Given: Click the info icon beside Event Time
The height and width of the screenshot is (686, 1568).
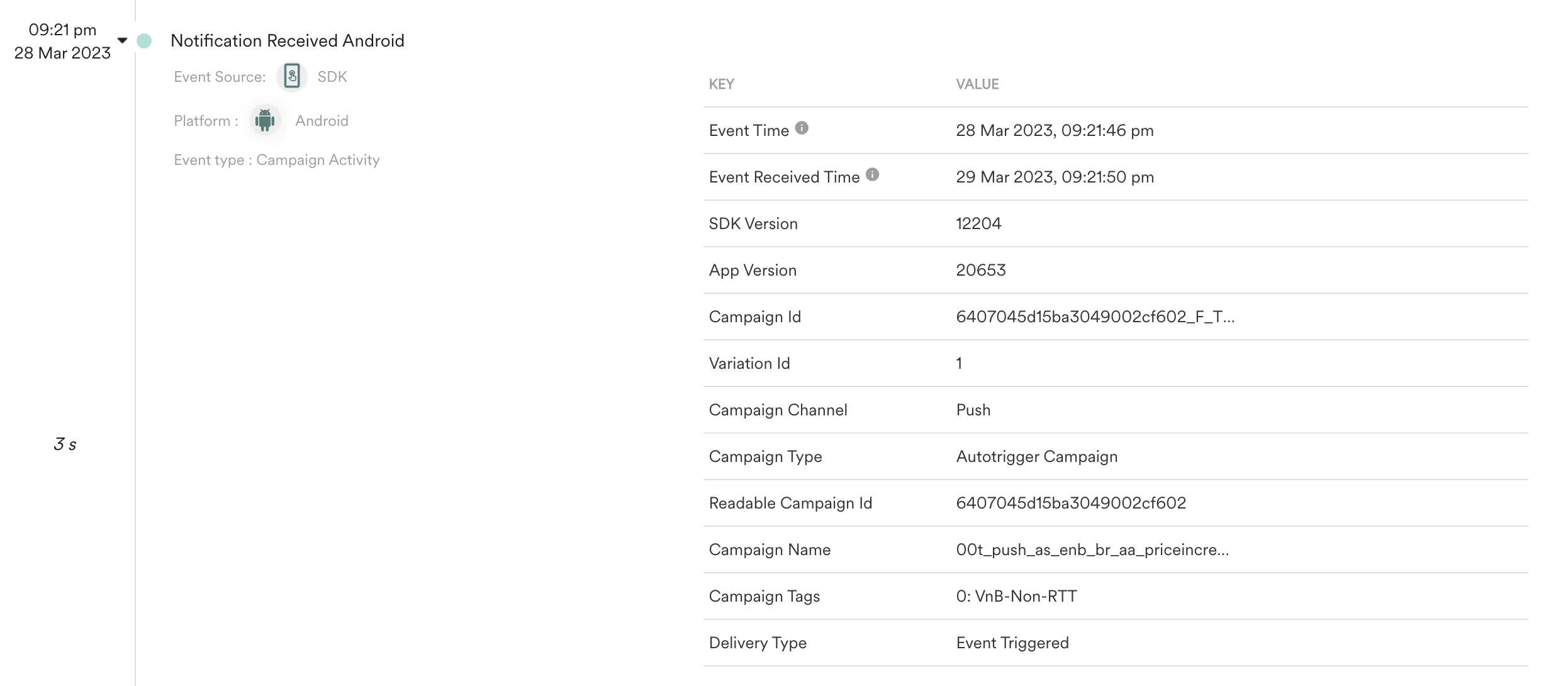Looking at the screenshot, I should point(802,128).
